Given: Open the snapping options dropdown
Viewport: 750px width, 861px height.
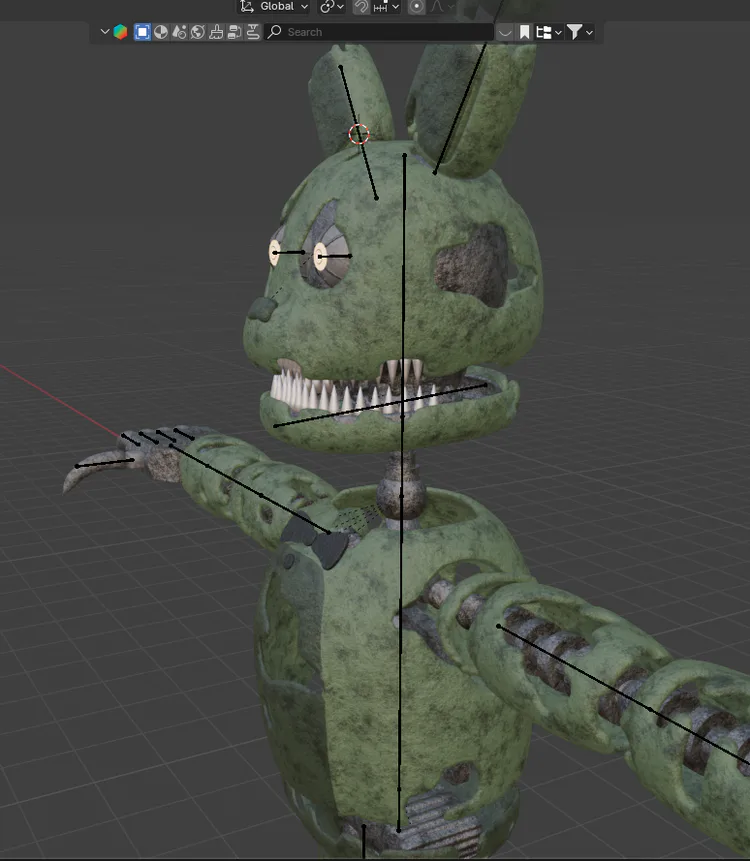Looking at the screenshot, I should (386, 7).
